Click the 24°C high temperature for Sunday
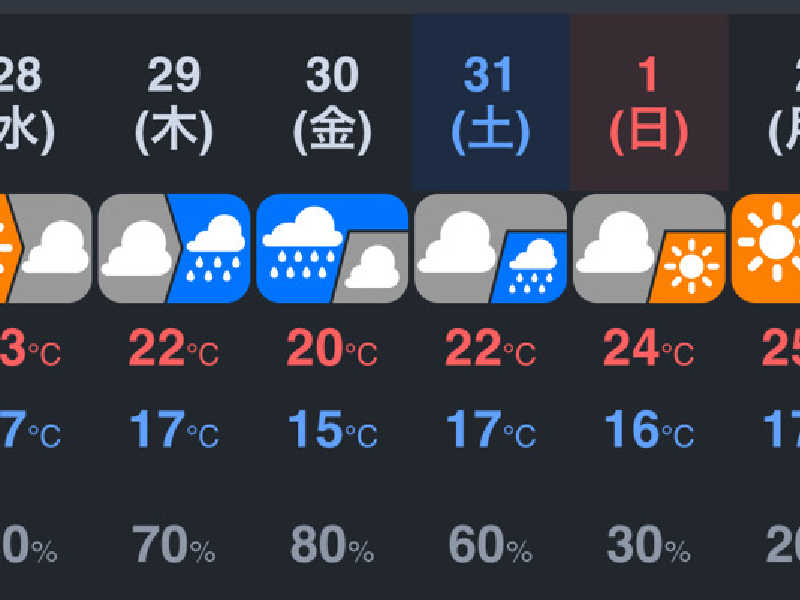The width and height of the screenshot is (800, 600). click(x=649, y=348)
